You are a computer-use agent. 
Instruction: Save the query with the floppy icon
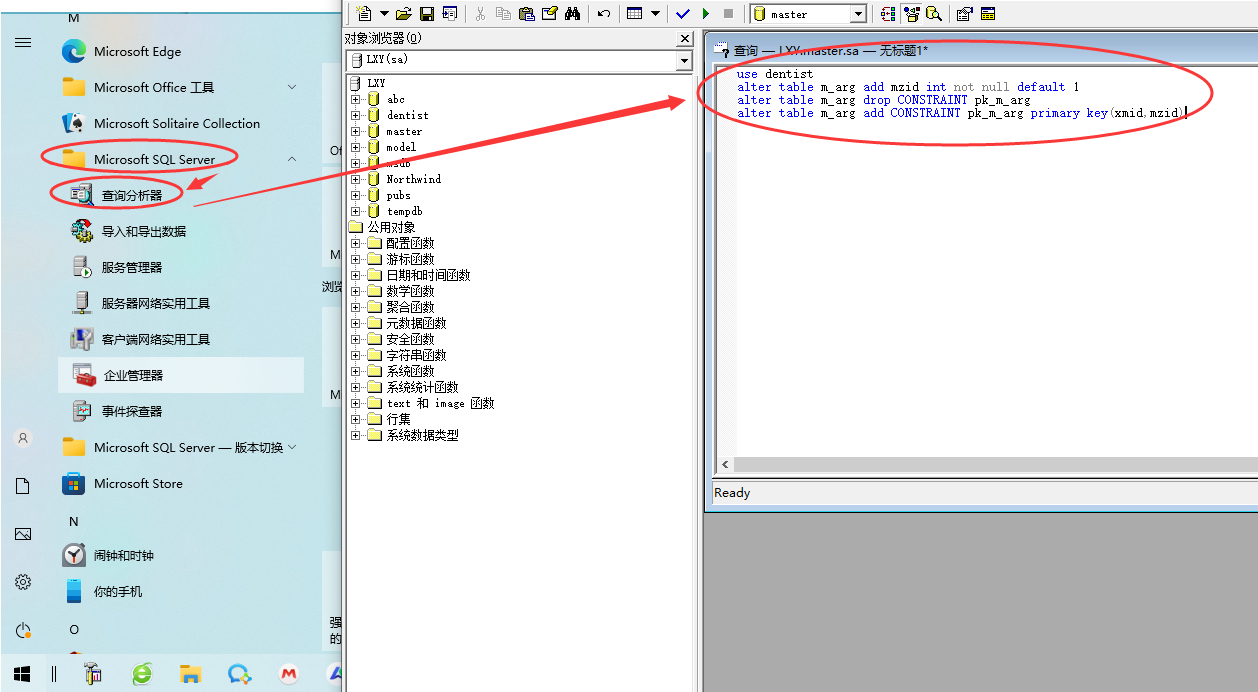[427, 14]
